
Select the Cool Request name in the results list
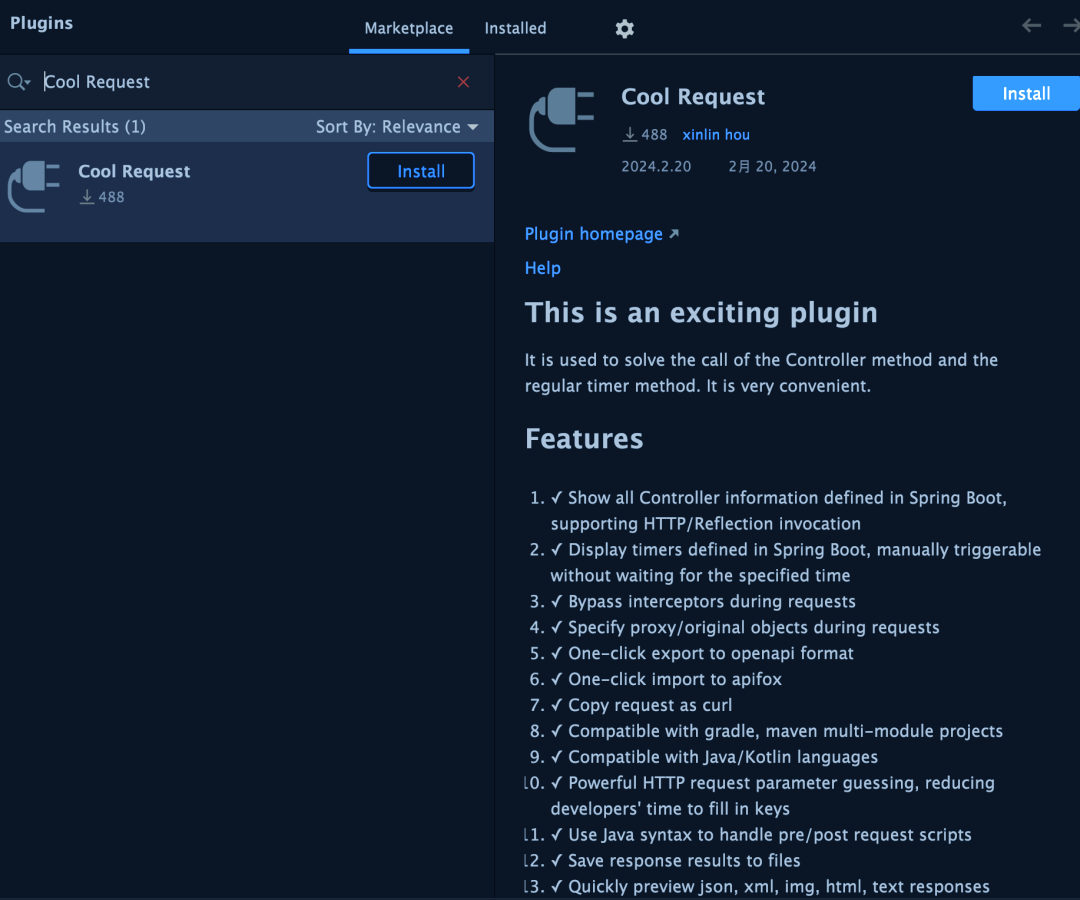tap(134, 171)
